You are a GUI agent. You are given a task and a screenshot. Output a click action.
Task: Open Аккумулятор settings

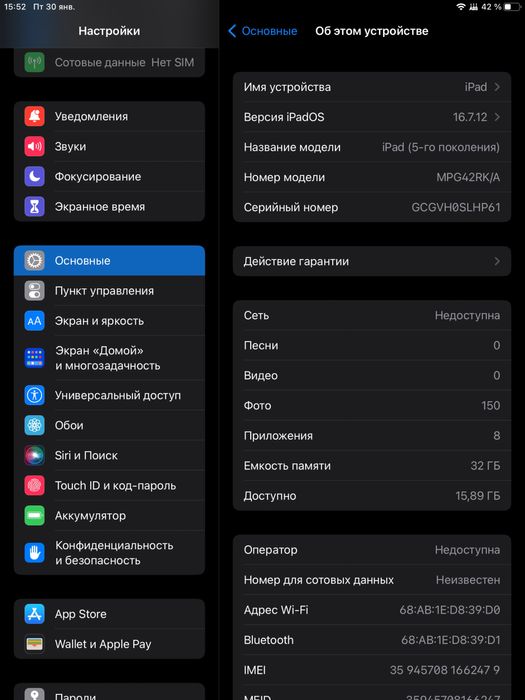tap(109, 516)
